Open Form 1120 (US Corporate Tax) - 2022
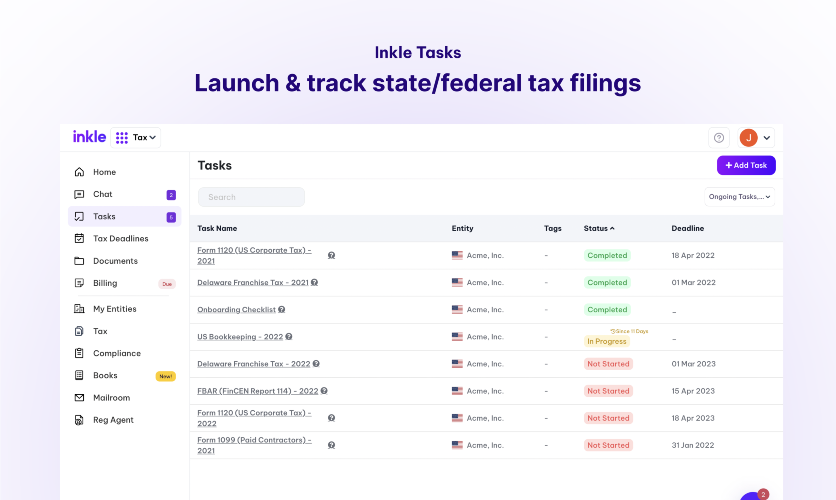The height and width of the screenshot is (500, 836). tap(254, 418)
